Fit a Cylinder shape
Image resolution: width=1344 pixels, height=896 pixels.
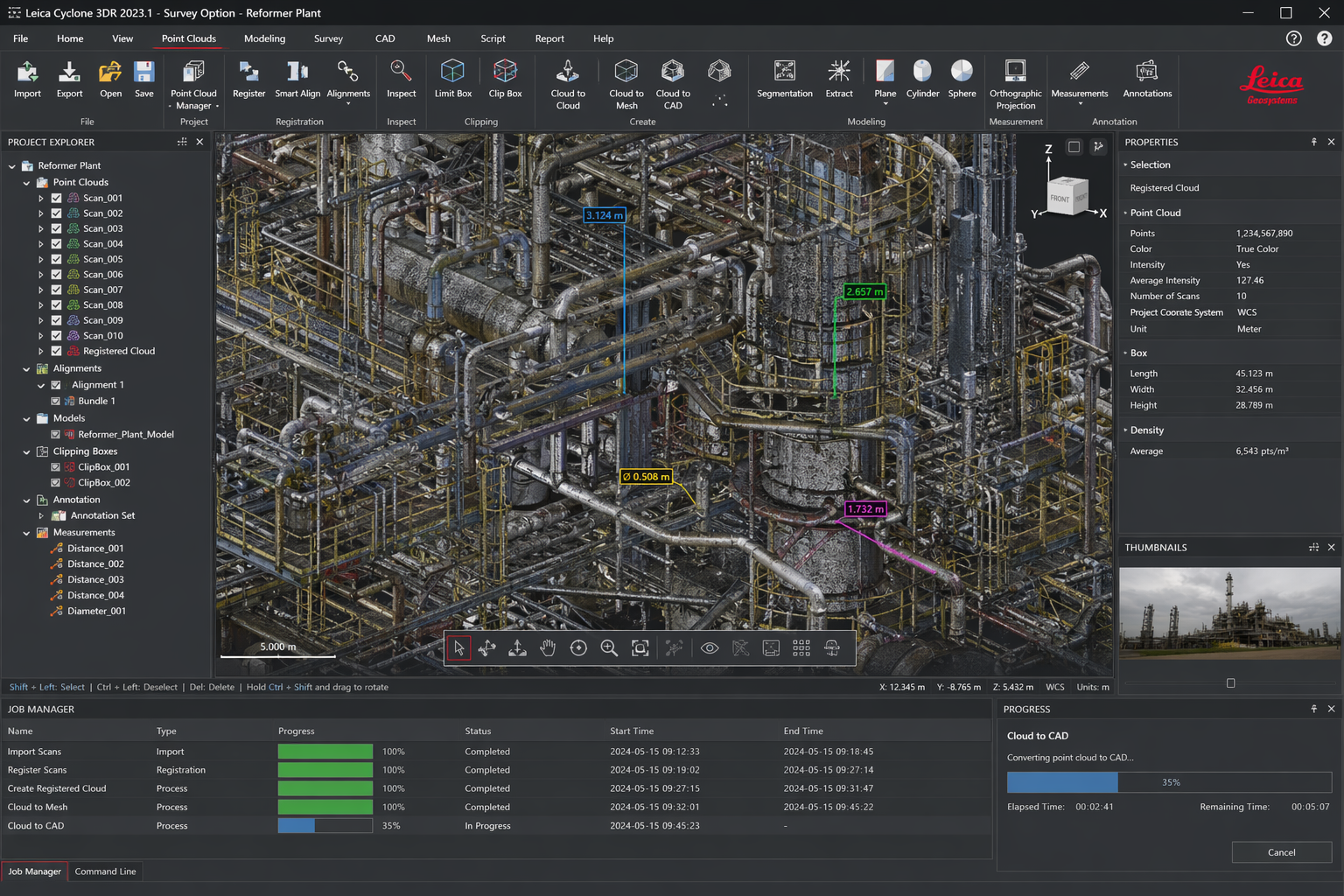(922, 79)
